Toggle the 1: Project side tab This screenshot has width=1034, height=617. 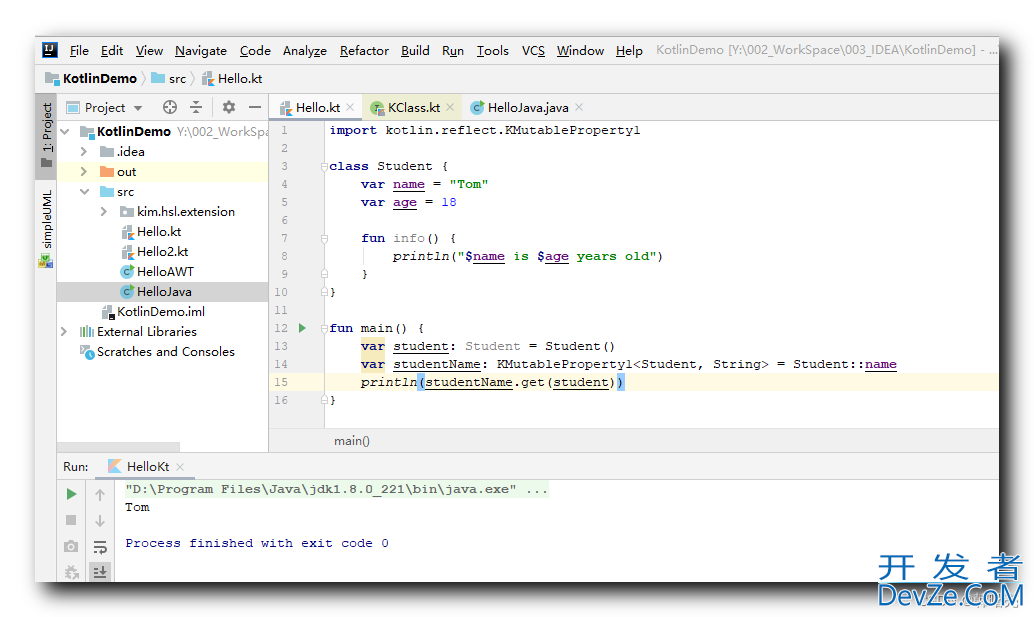point(46,135)
